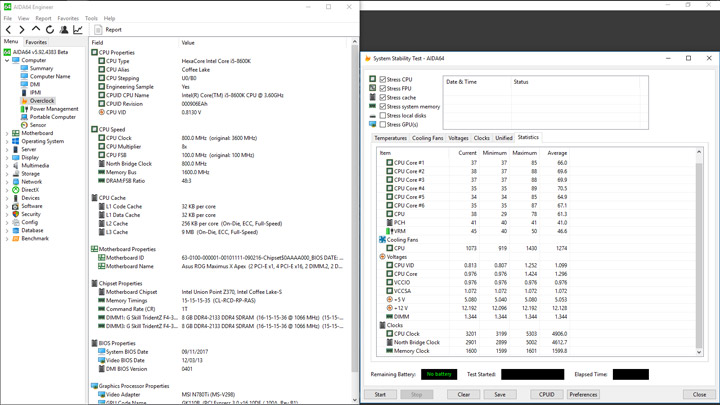Open the Tools menu
Image resolution: width=720 pixels, height=405 pixels.
[x=91, y=18]
